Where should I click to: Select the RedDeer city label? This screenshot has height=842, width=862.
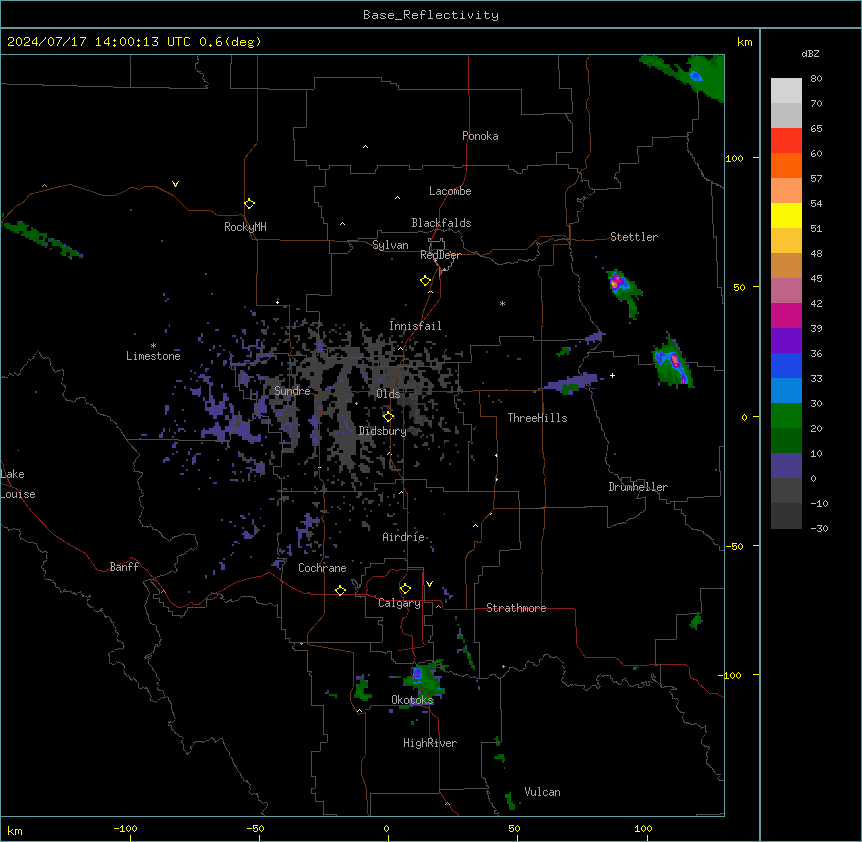[x=440, y=255]
